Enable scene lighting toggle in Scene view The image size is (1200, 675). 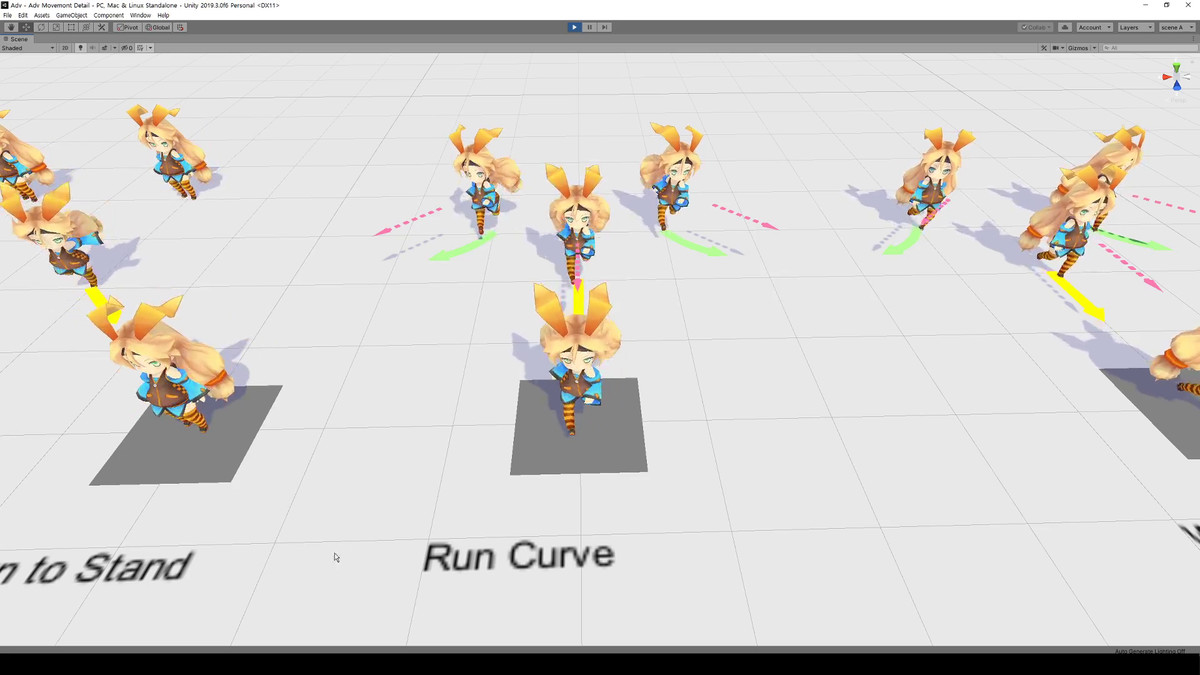tap(81, 47)
